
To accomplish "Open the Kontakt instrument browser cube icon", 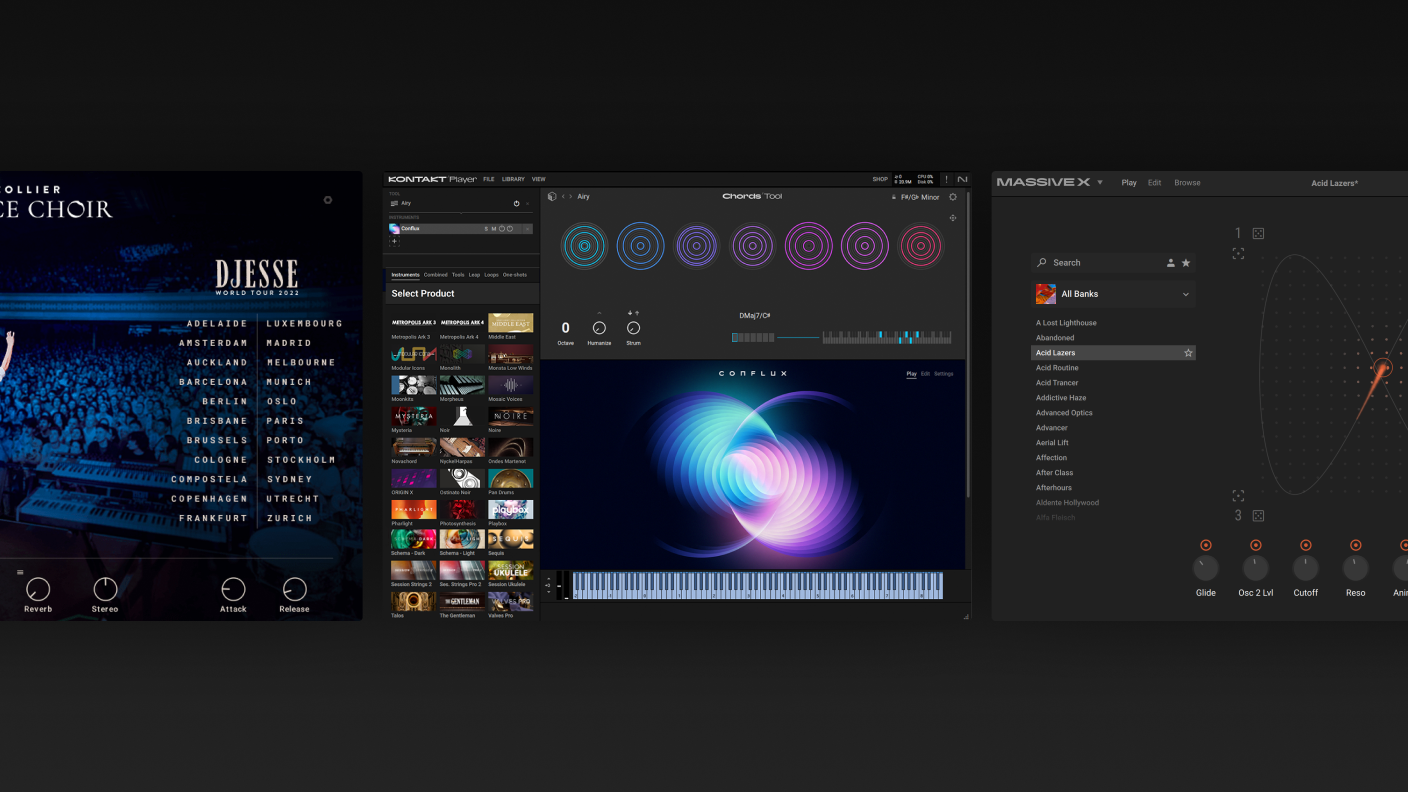I will coord(552,197).
